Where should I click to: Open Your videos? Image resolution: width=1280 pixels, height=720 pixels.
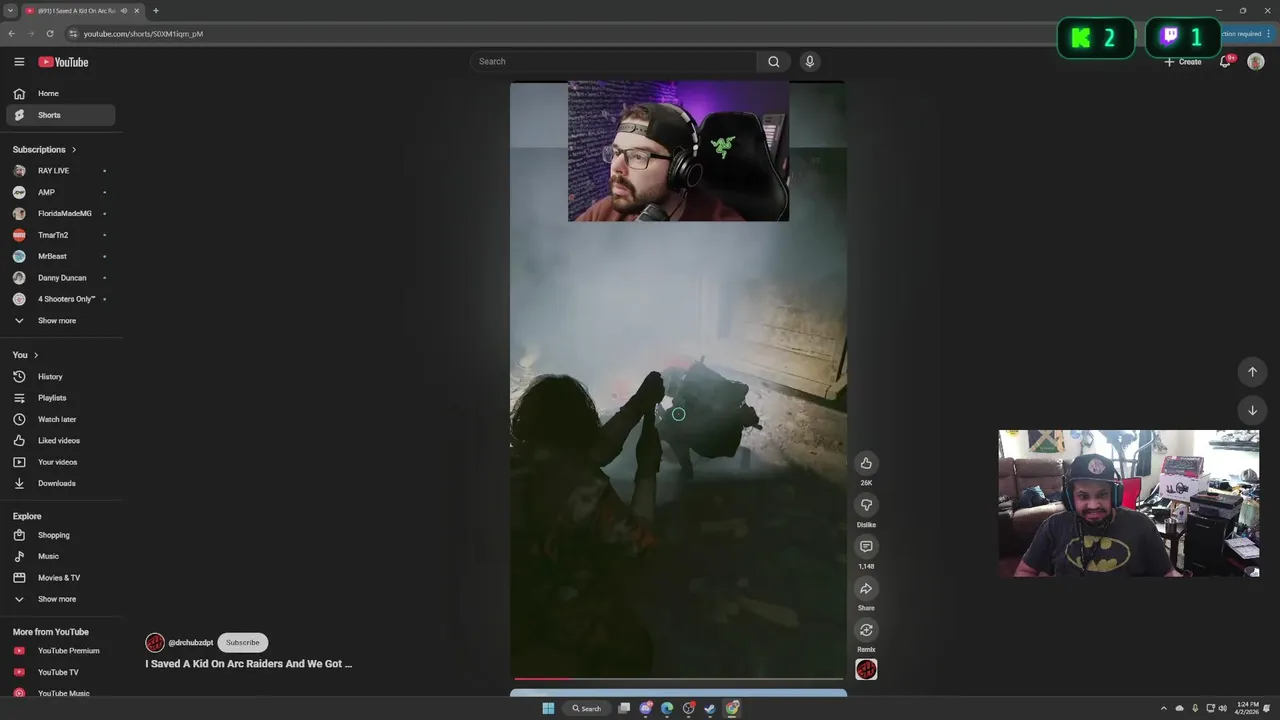point(61,462)
